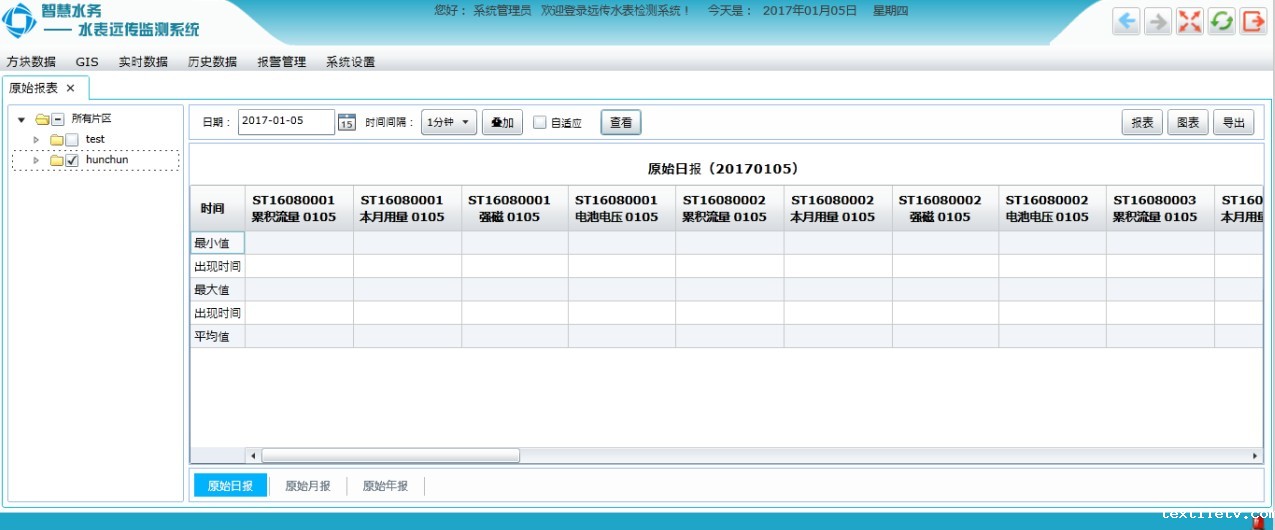Close the 原始报表 tab
The image size is (1275, 530).
click(70, 88)
